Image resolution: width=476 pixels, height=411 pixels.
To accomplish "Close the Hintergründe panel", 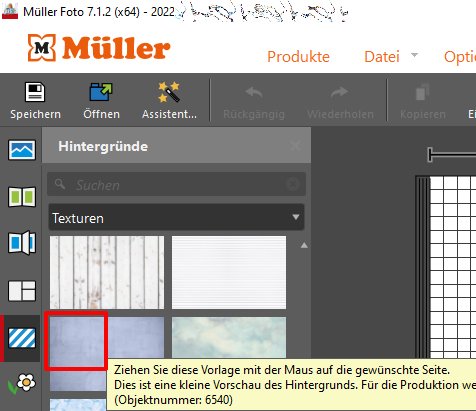I will click(295, 146).
